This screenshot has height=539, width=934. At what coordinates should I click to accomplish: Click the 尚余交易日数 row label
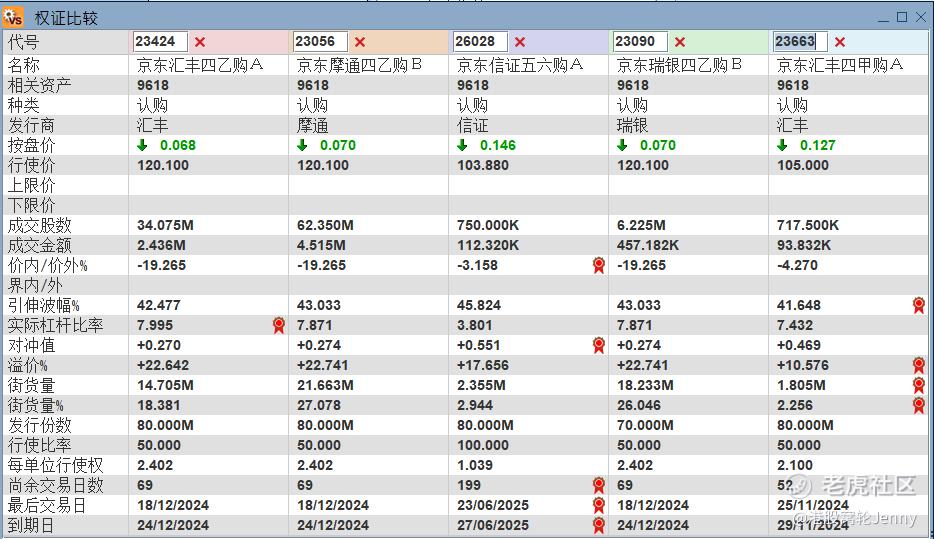coord(55,485)
